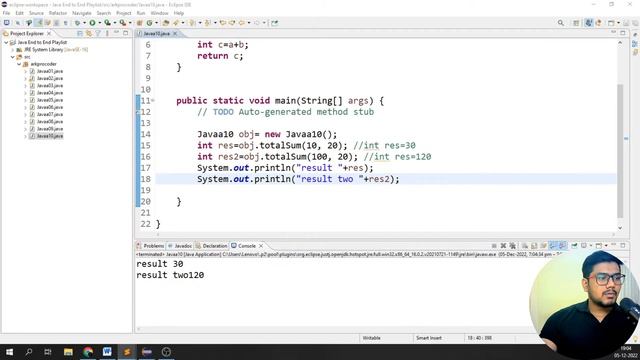Open the Open Console dropdown
The height and width of the screenshot is (360, 640).
coord(606,246)
